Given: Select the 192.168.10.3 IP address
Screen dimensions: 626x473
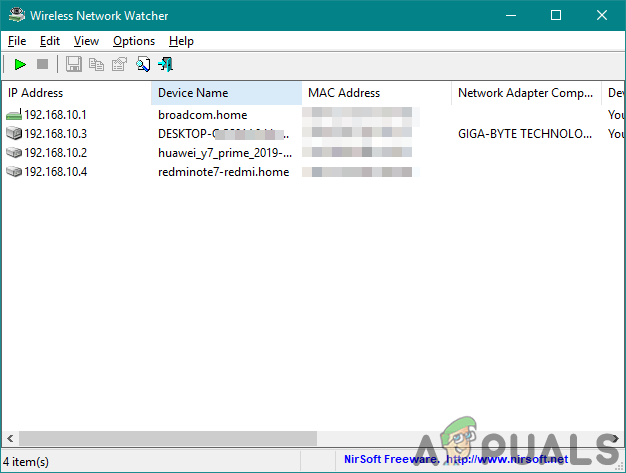Looking at the screenshot, I should (55, 134).
